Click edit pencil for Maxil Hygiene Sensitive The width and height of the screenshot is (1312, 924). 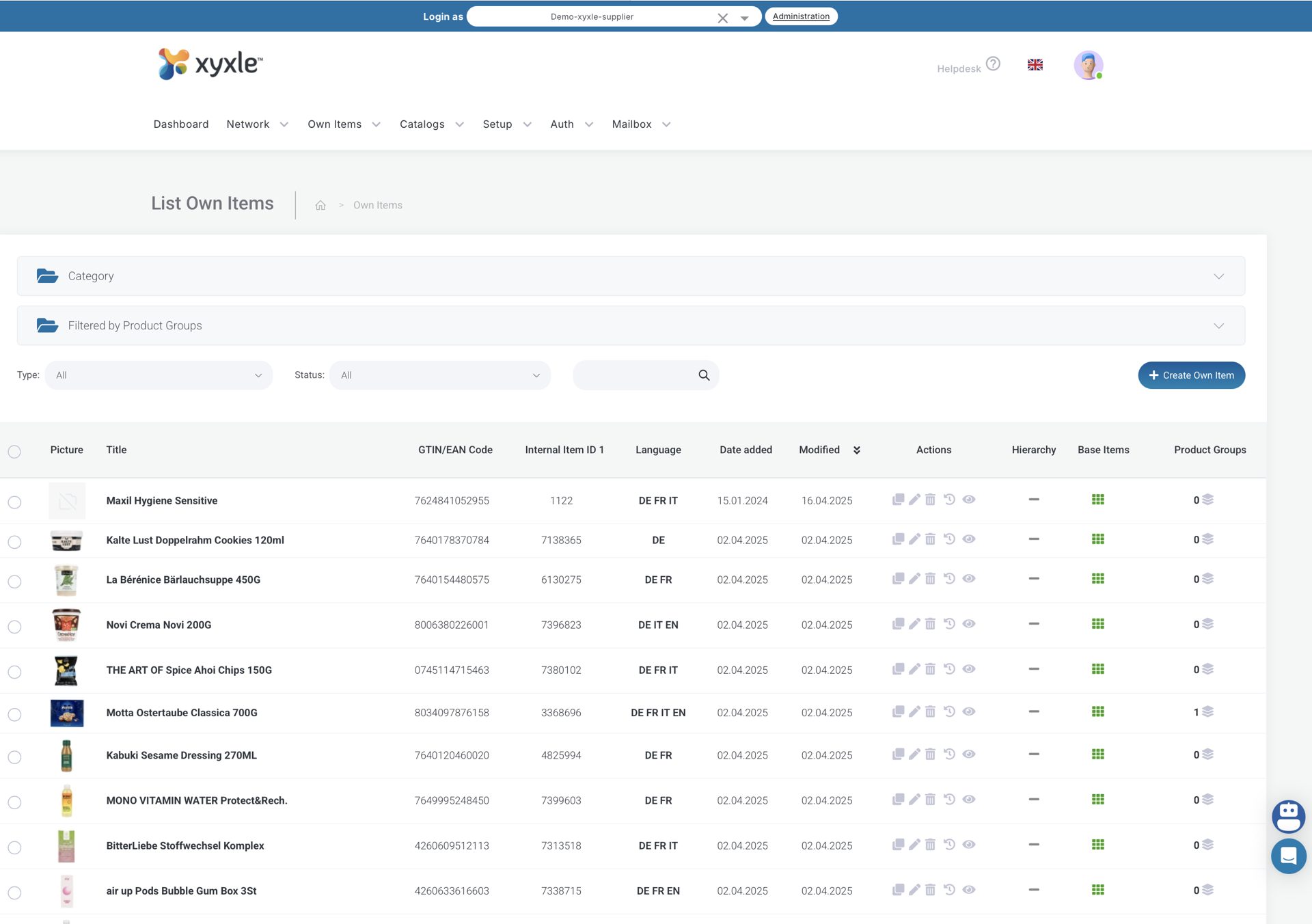pos(914,500)
